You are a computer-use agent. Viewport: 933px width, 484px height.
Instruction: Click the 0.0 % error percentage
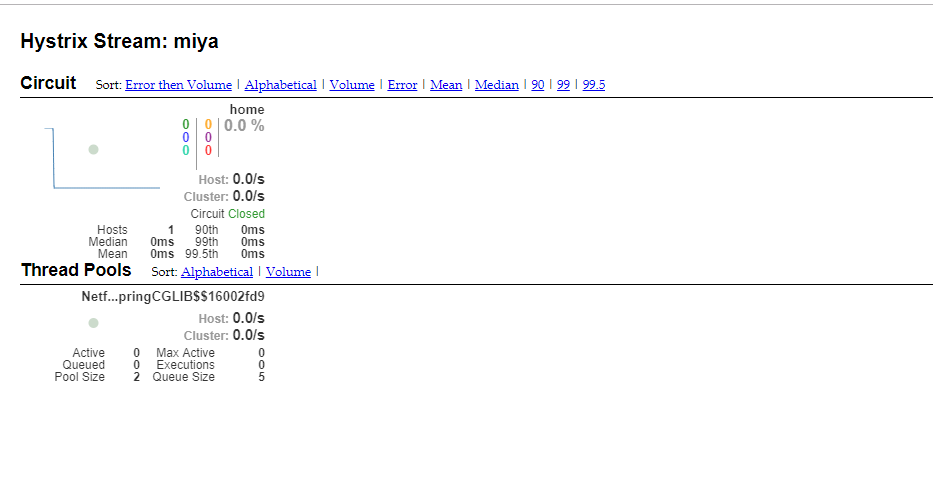(244, 126)
